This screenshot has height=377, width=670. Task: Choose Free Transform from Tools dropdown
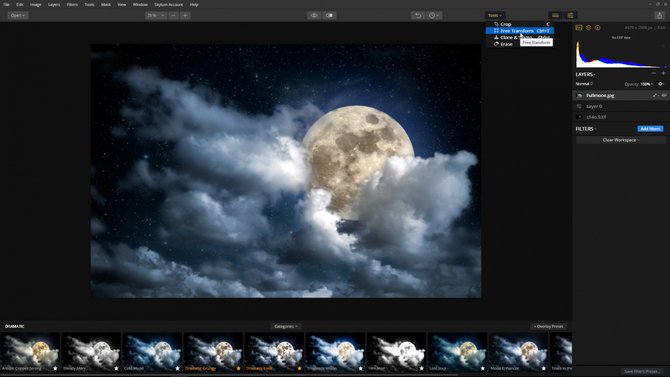[x=520, y=31]
